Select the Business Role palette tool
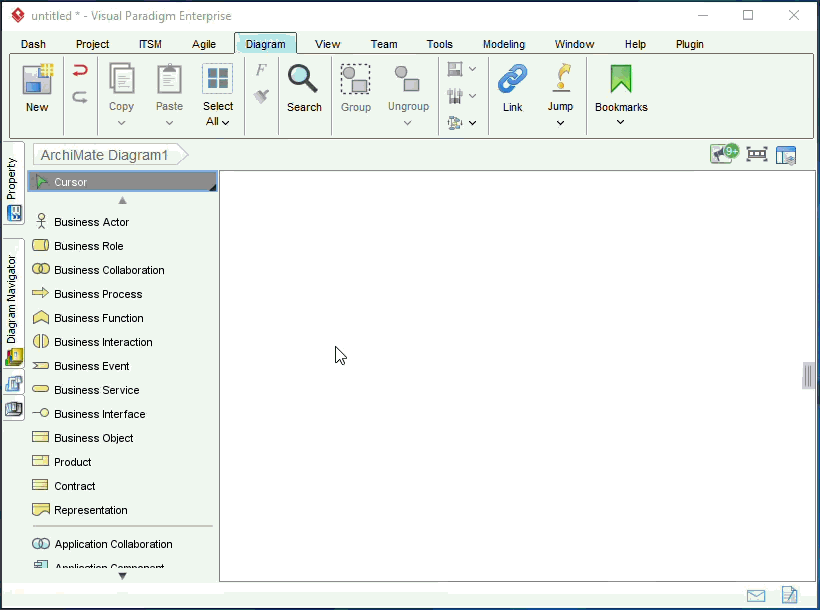 pyautogui.click(x=122, y=246)
